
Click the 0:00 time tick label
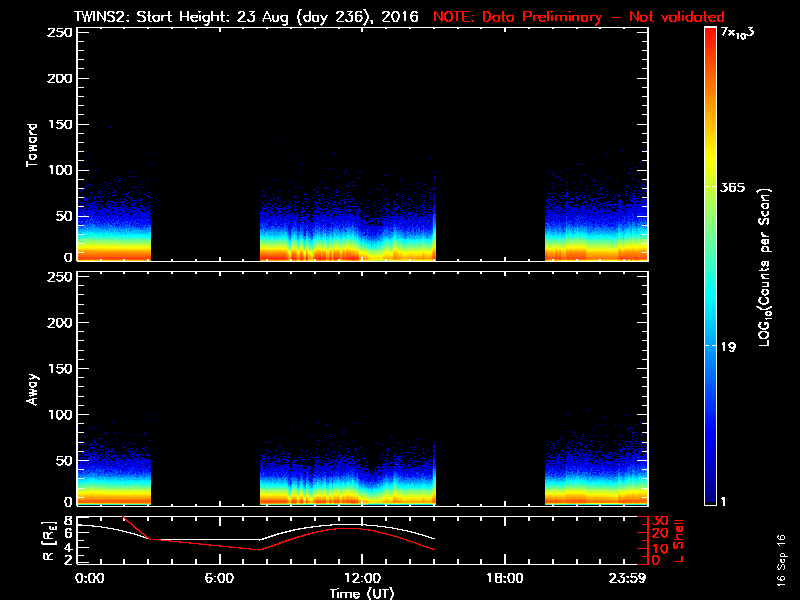pos(90,578)
